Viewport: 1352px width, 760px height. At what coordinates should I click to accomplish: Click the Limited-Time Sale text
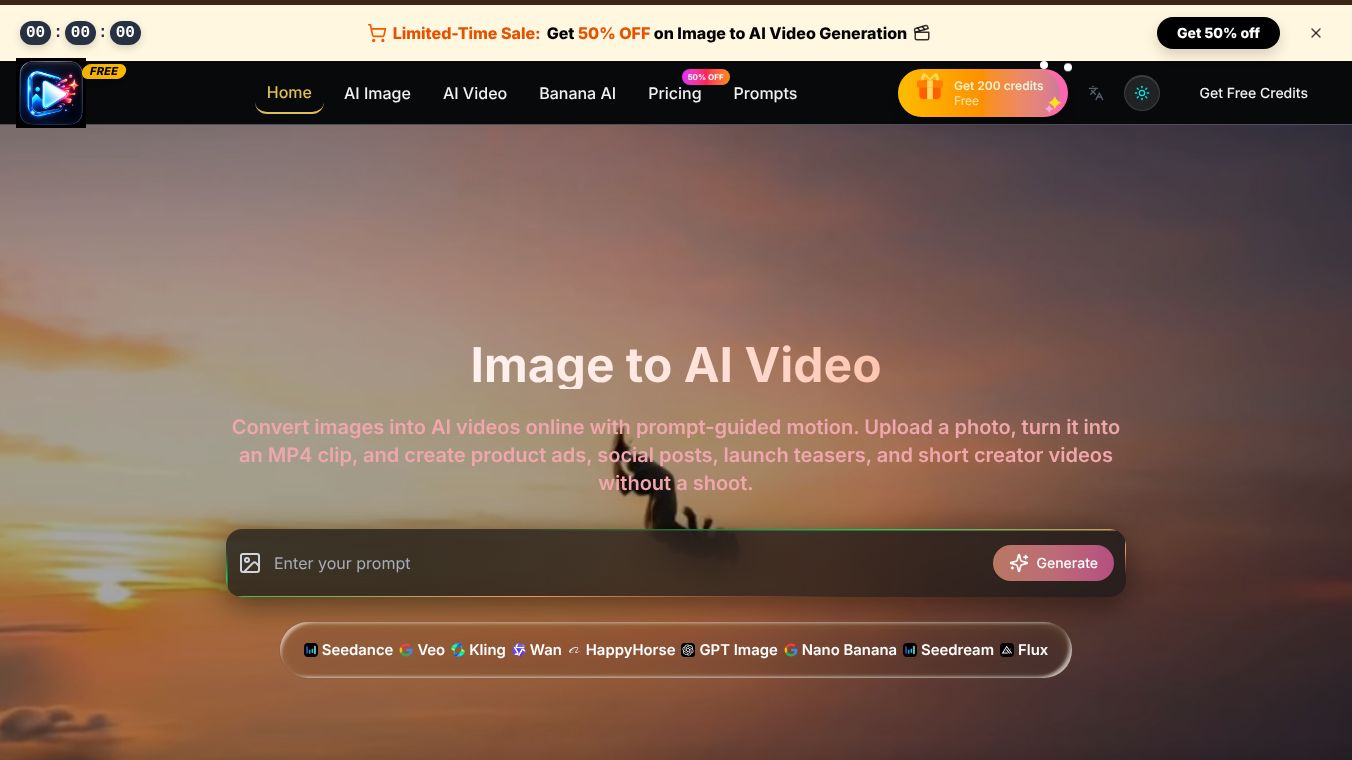click(466, 33)
